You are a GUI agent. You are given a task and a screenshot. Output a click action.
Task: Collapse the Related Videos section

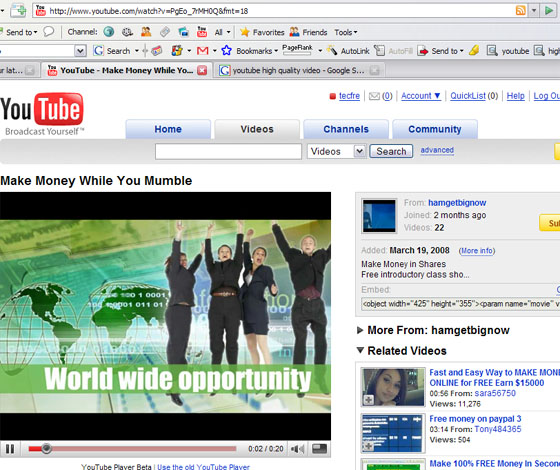(x=402, y=351)
